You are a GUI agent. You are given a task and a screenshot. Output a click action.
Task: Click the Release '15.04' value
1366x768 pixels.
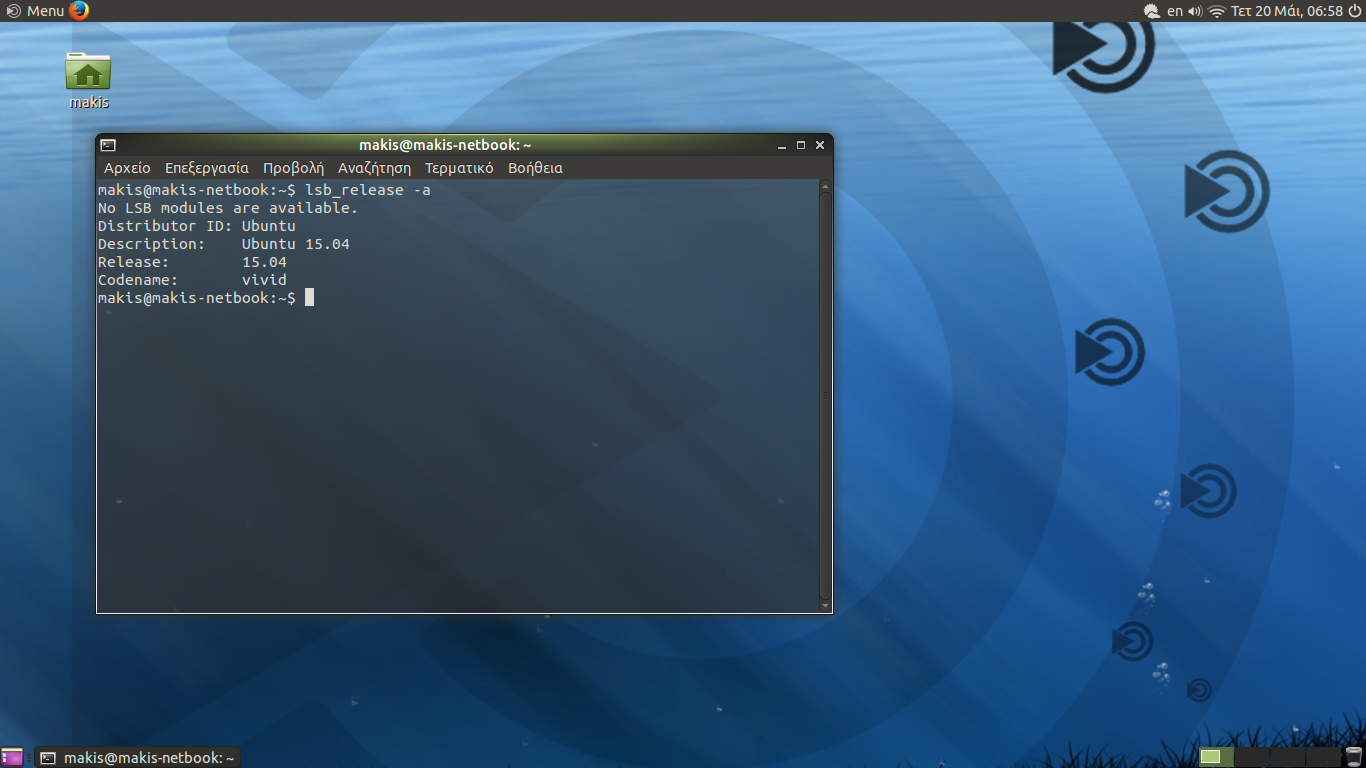pos(264,262)
